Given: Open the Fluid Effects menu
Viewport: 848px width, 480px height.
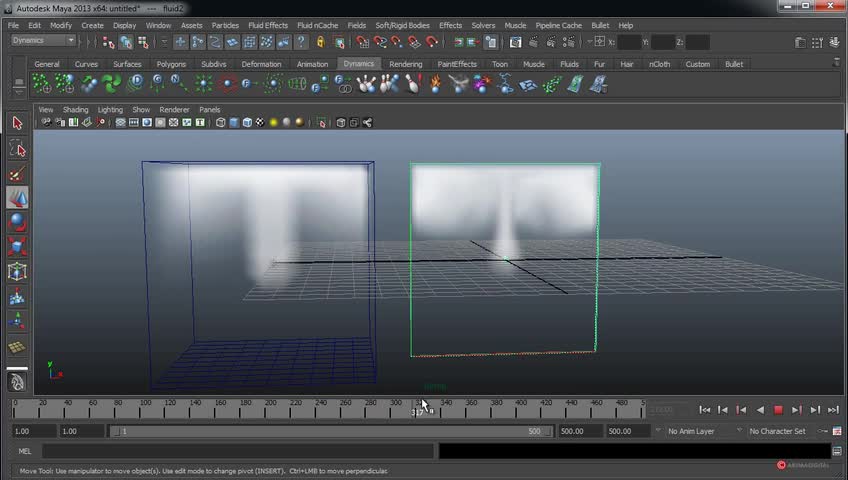Looking at the screenshot, I should coord(268,25).
